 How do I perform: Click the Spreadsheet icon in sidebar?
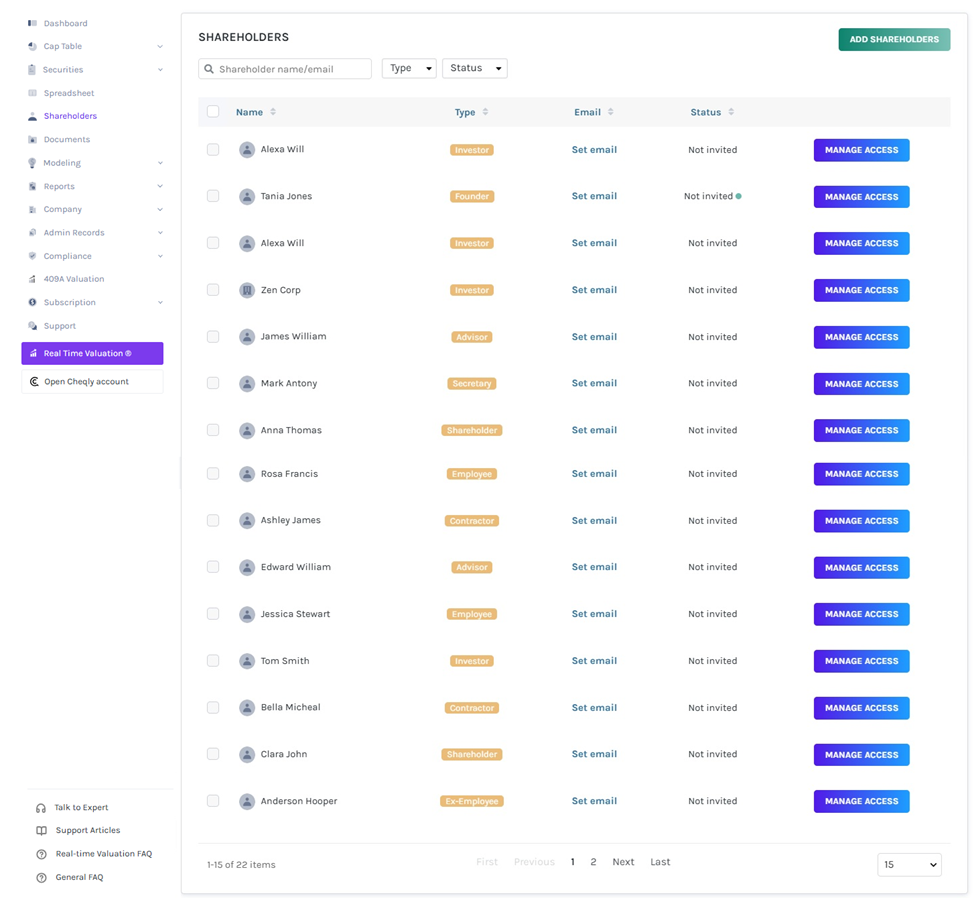[32, 93]
